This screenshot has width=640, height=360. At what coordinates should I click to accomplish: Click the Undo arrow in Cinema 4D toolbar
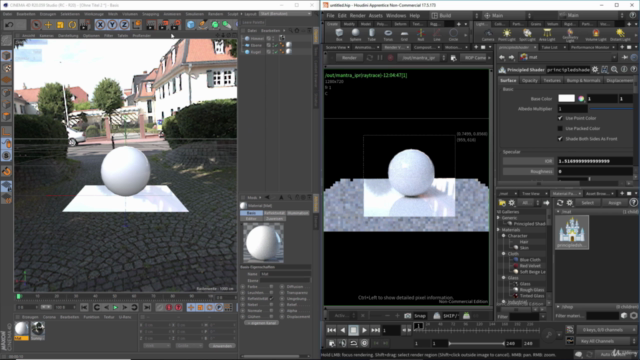[9, 24]
